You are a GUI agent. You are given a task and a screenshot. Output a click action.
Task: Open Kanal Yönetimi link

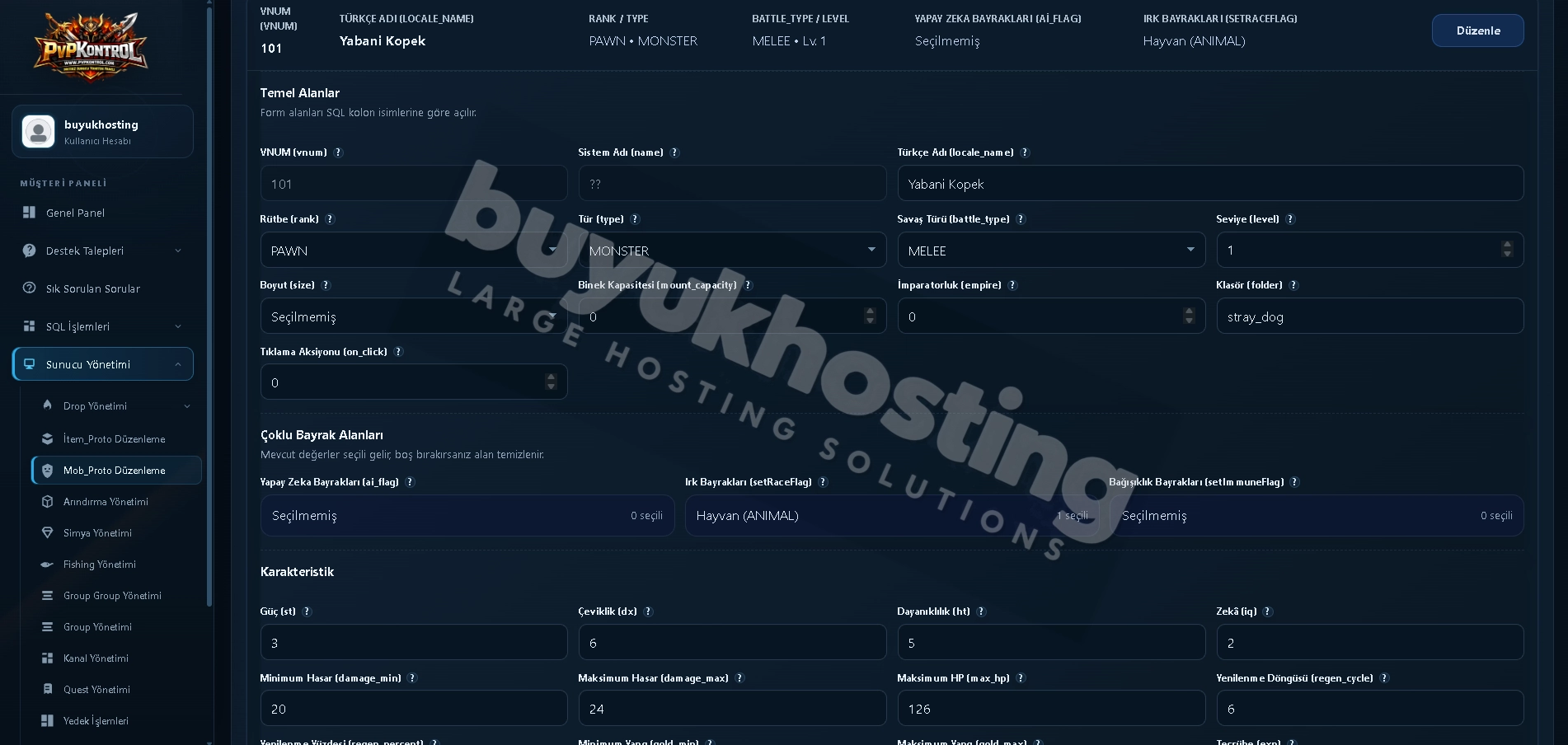point(116,658)
